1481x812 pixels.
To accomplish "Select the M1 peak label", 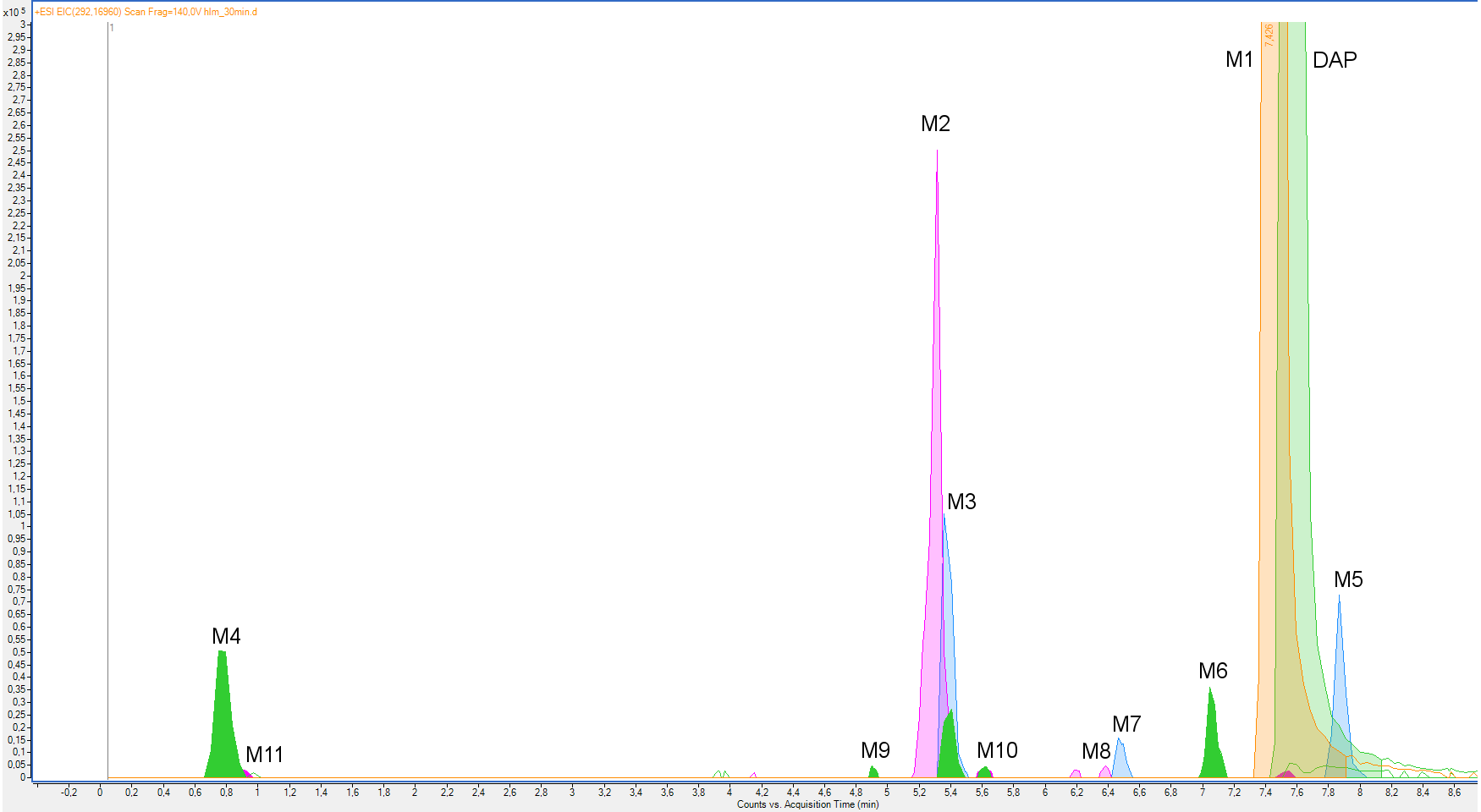I will pyautogui.click(x=1239, y=60).
